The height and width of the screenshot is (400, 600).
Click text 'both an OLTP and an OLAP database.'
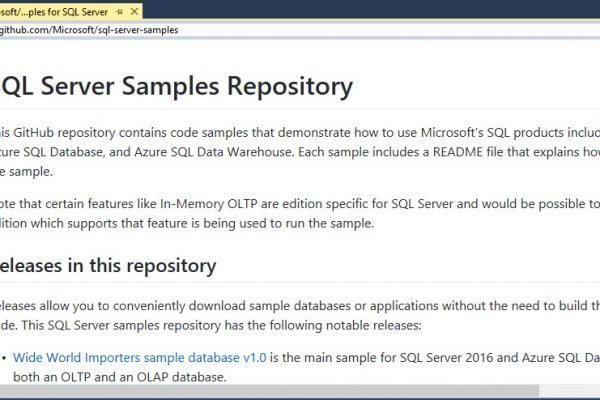click(120, 377)
